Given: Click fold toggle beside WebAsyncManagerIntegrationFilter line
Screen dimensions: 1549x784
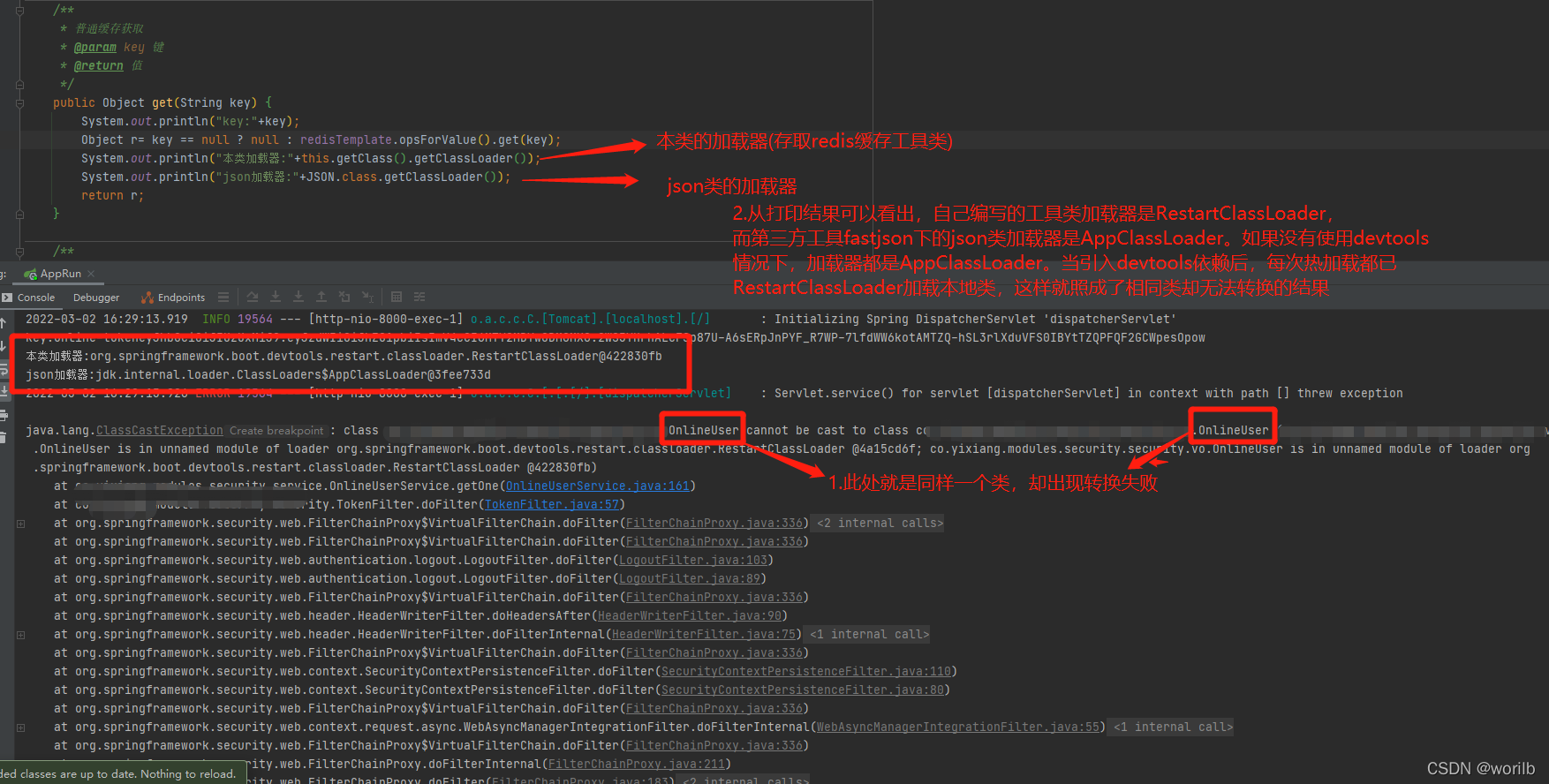Looking at the screenshot, I should pos(20,727).
